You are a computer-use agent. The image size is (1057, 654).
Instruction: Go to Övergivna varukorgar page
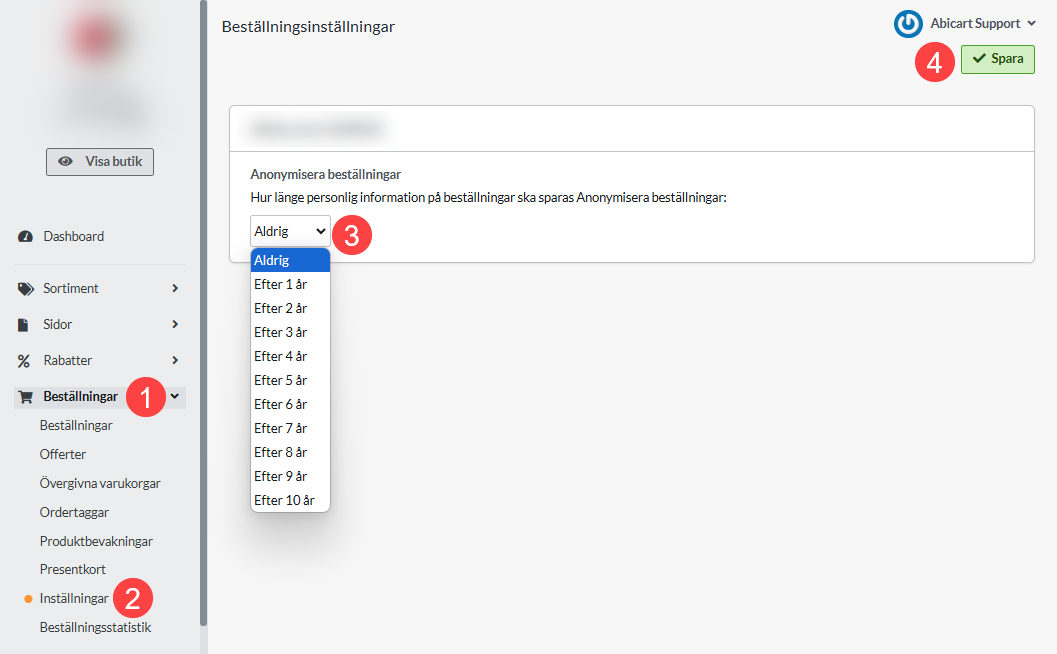click(100, 483)
